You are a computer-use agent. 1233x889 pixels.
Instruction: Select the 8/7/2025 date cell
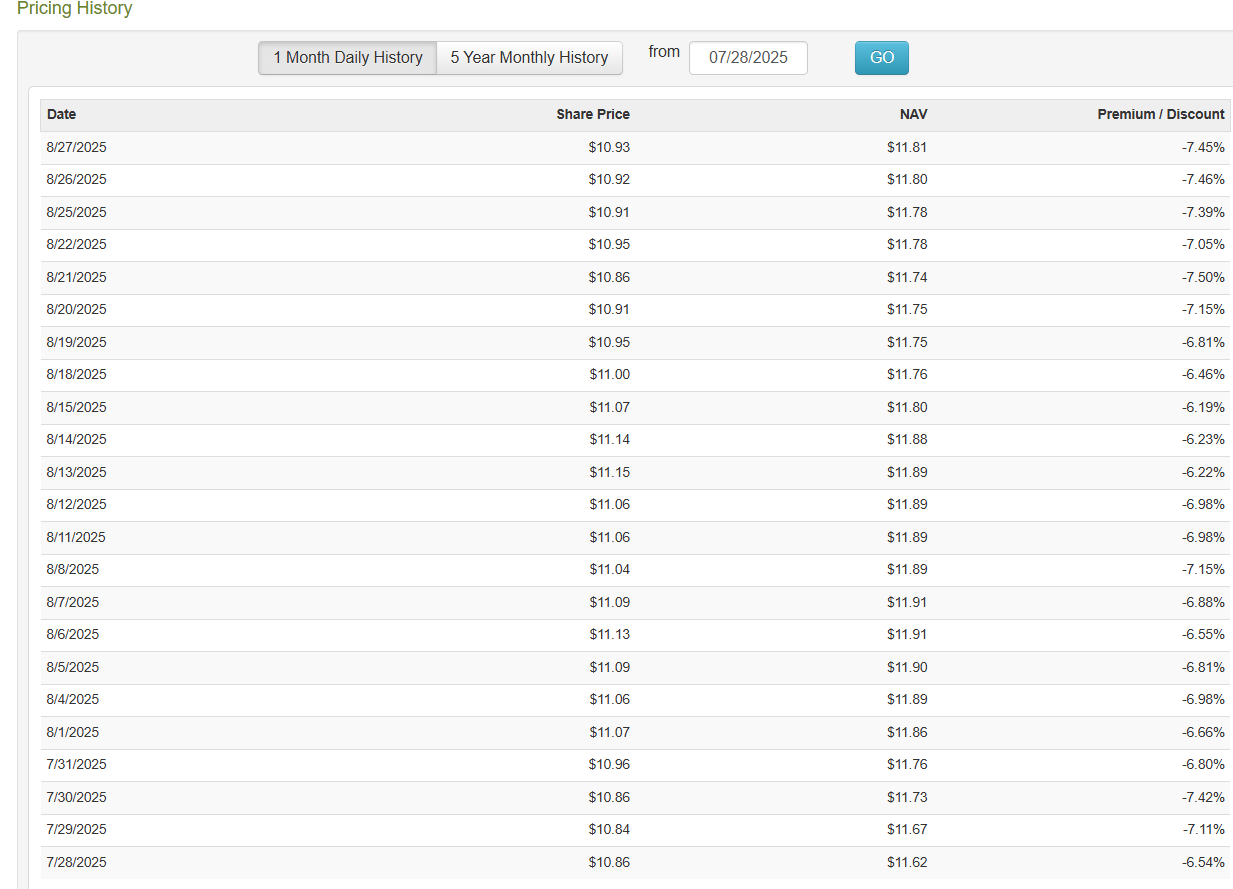coord(72,602)
